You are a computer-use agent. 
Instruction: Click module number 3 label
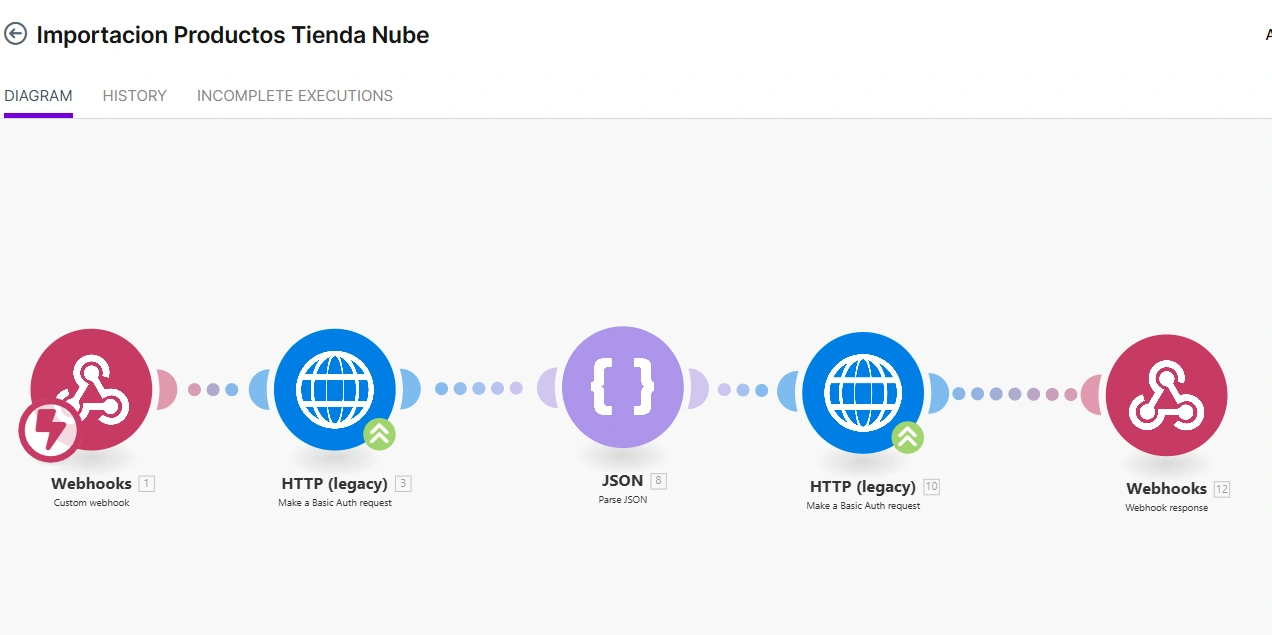[403, 484]
